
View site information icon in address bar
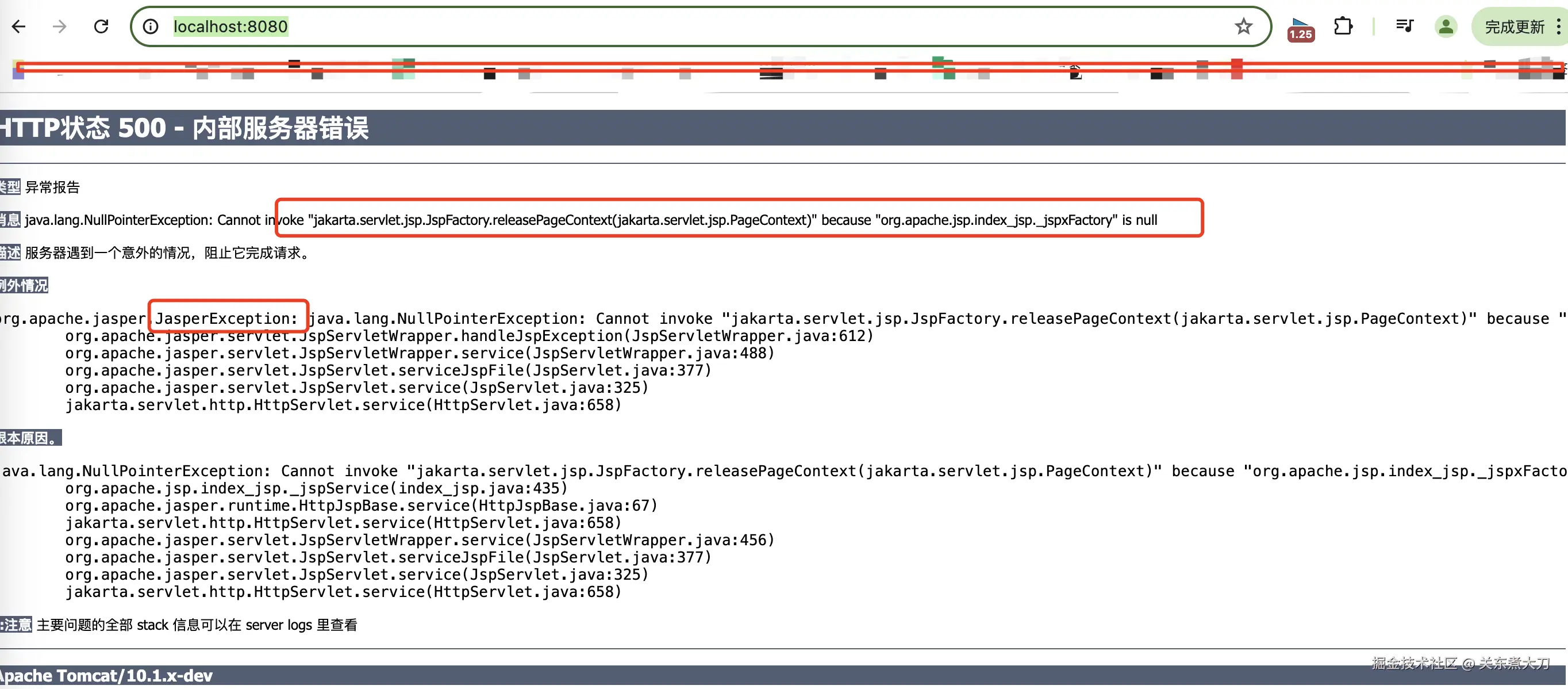click(x=151, y=26)
